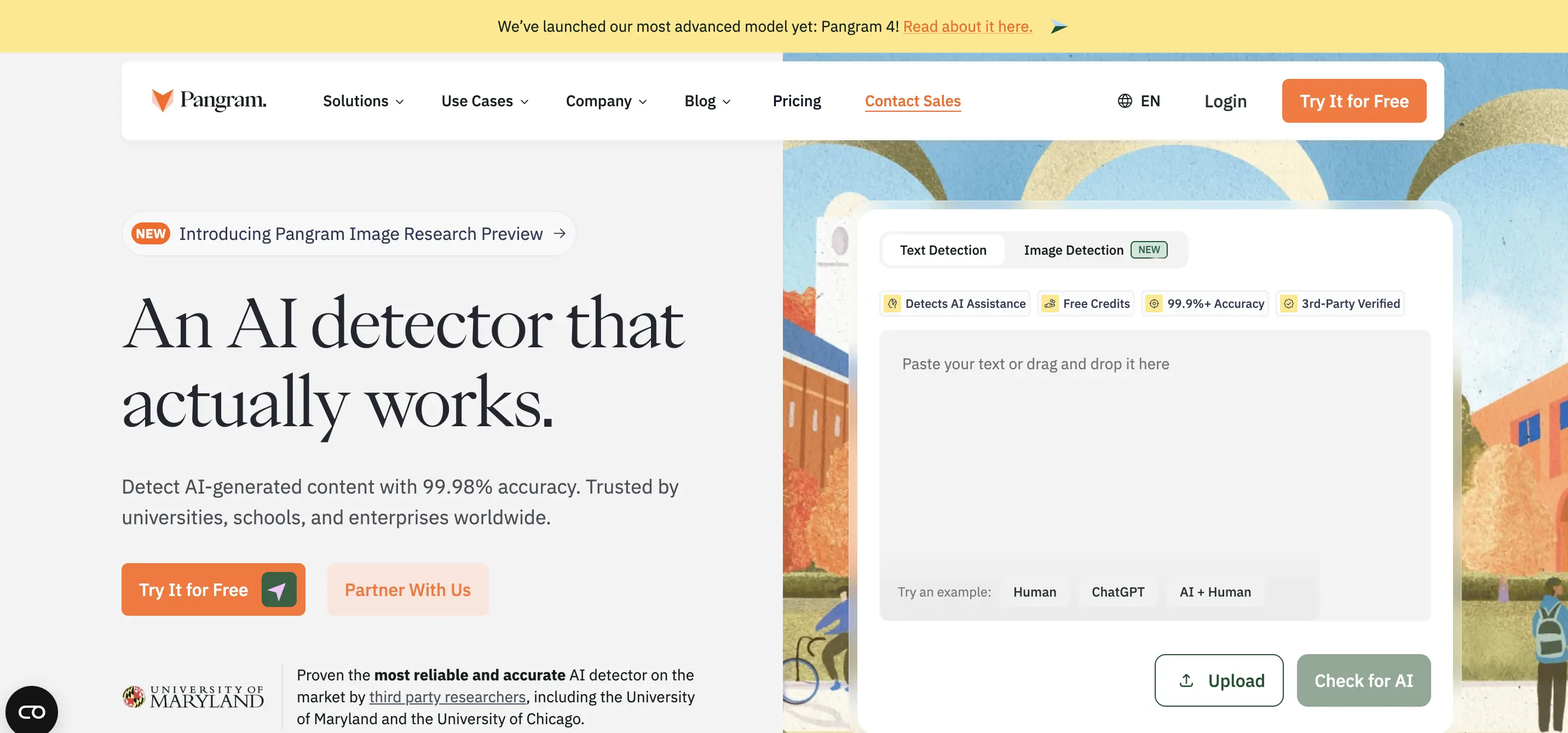Click the paper plane icon in the announcement banner

(x=1058, y=27)
